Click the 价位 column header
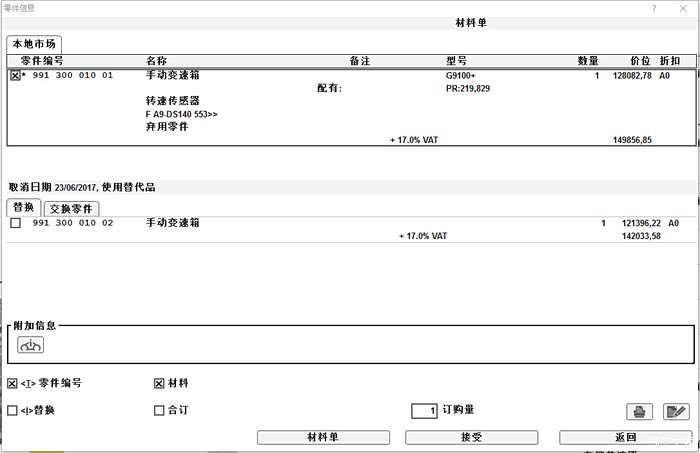Viewport: 700px width, 453px height. tap(640, 61)
